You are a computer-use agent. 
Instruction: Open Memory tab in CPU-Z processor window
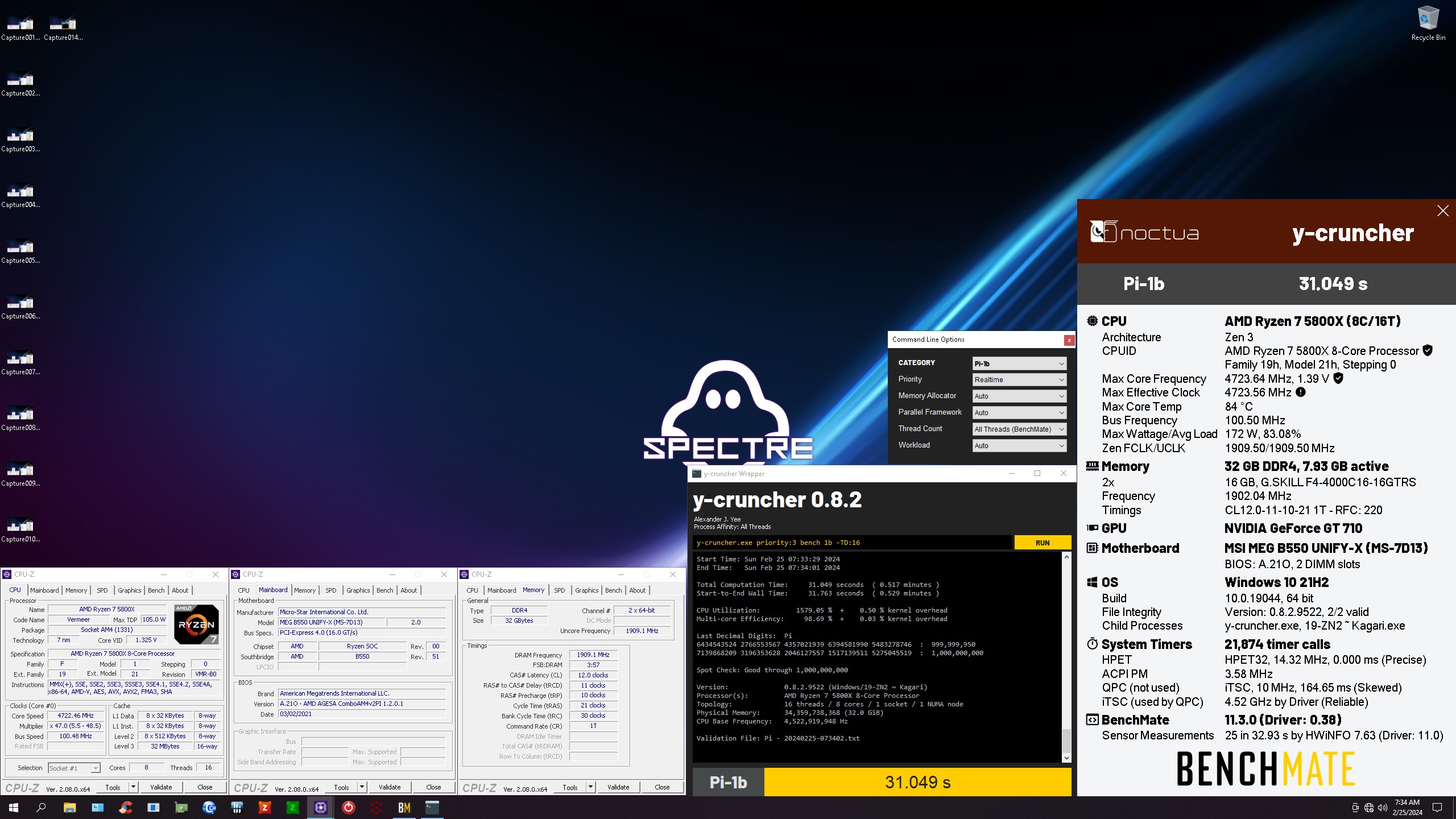[76, 590]
